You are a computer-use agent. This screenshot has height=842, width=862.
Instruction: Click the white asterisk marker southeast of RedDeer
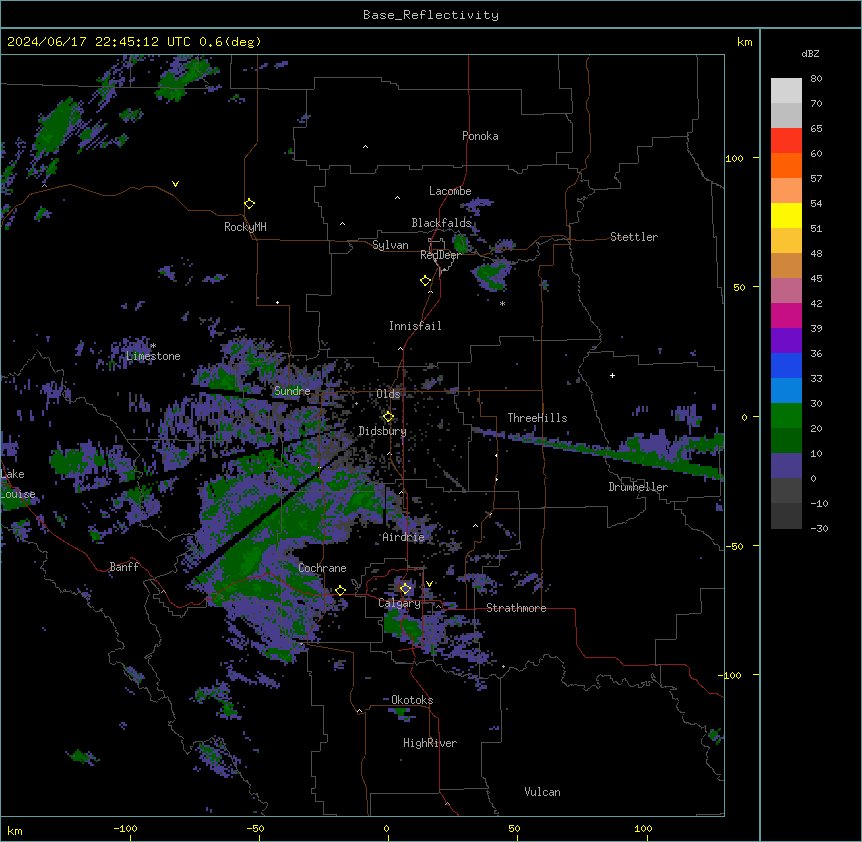pos(502,303)
